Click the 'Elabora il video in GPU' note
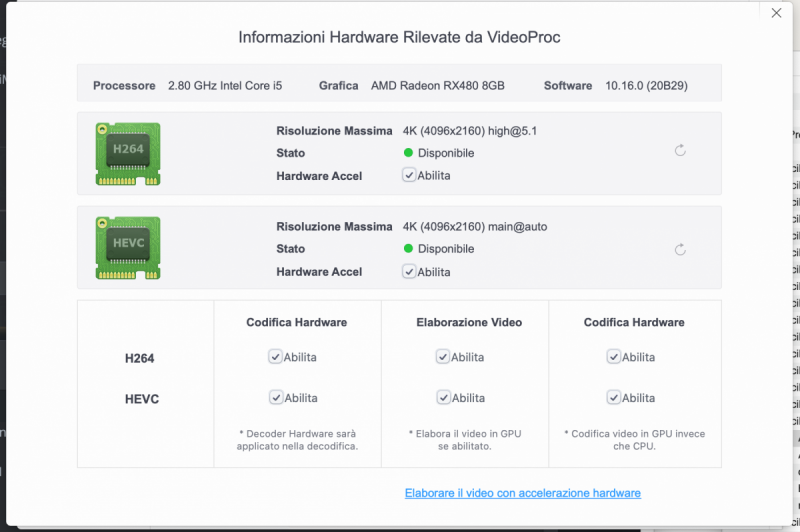The image size is (800, 532). pos(465,440)
